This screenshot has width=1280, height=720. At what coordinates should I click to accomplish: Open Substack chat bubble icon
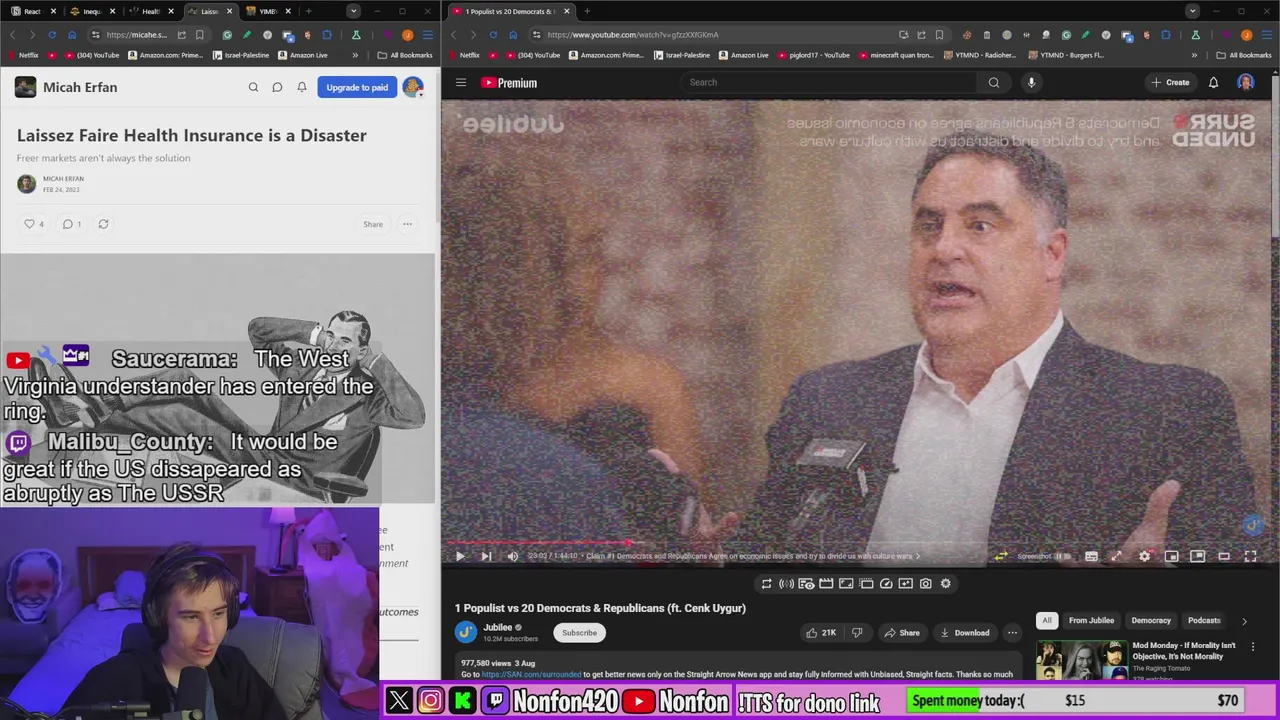277,87
